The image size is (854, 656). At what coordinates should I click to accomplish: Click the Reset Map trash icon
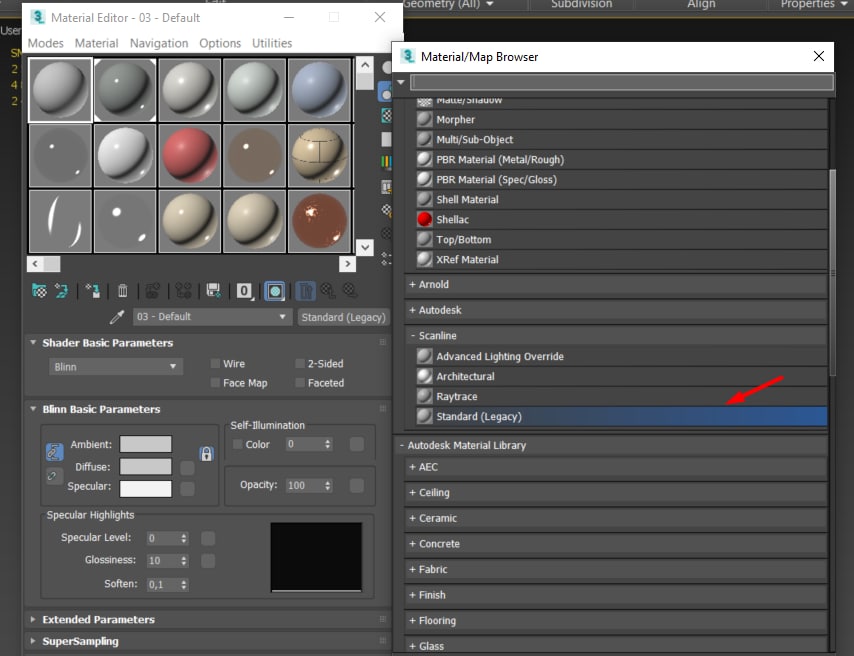pos(123,291)
